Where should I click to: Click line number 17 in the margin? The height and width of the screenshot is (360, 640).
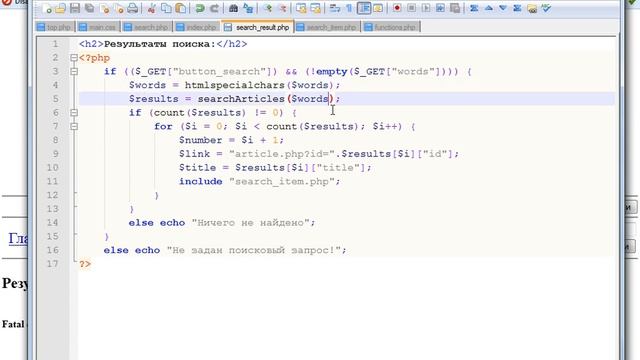pyautogui.click(x=53, y=264)
